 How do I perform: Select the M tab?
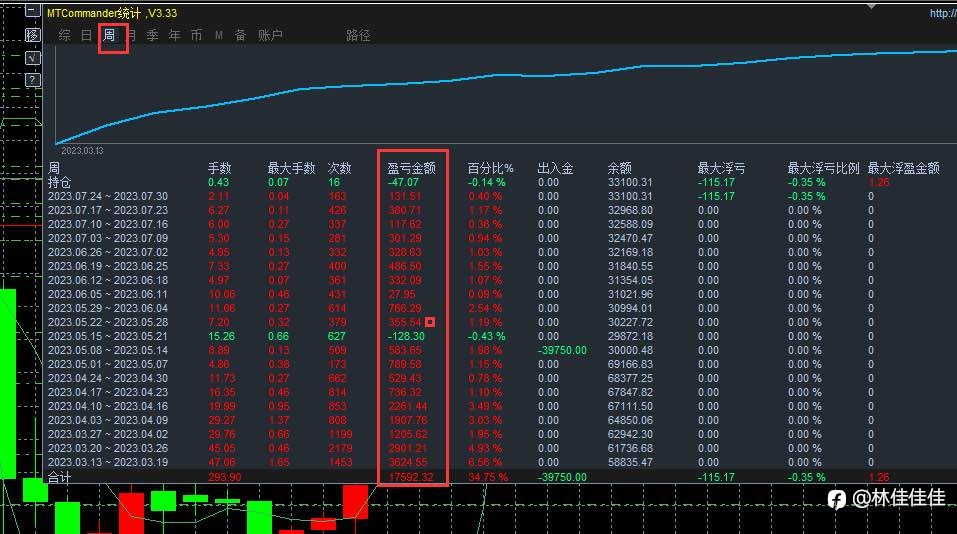click(218, 35)
